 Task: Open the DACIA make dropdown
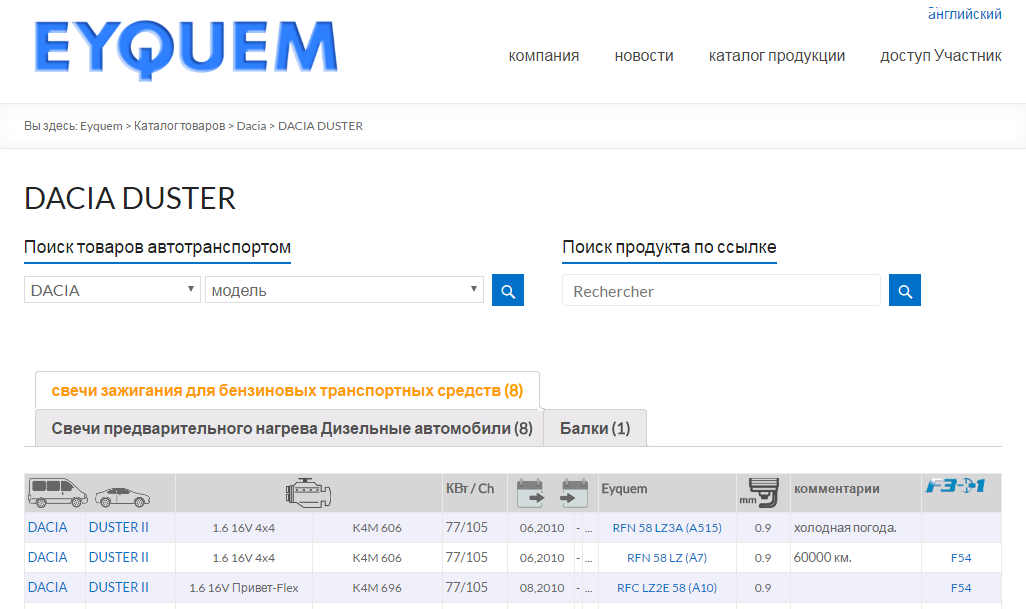112,290
